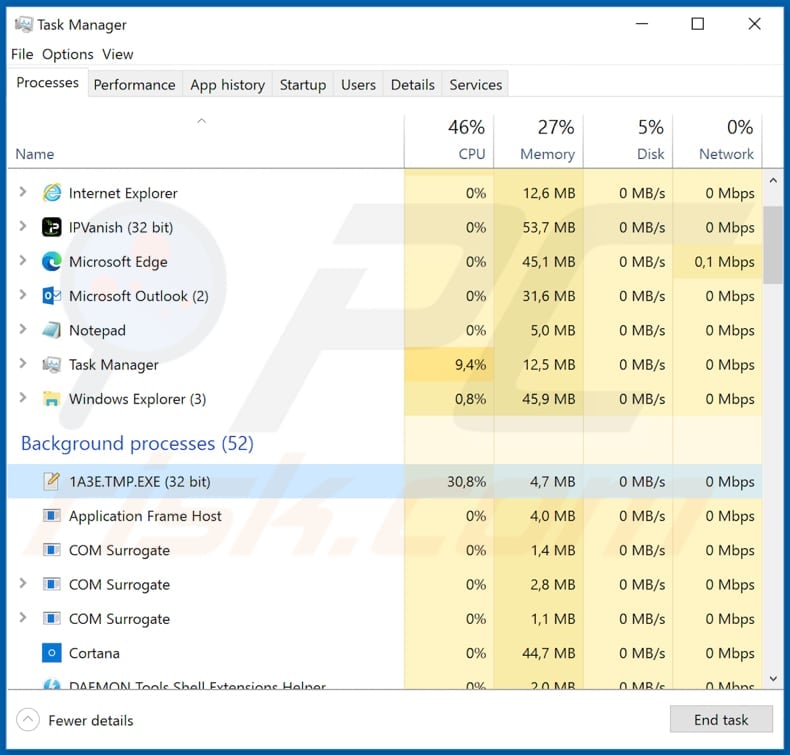This screenshot has width=790, height=755.
Task: Select the Cortana process name
Action: (94, 653)
